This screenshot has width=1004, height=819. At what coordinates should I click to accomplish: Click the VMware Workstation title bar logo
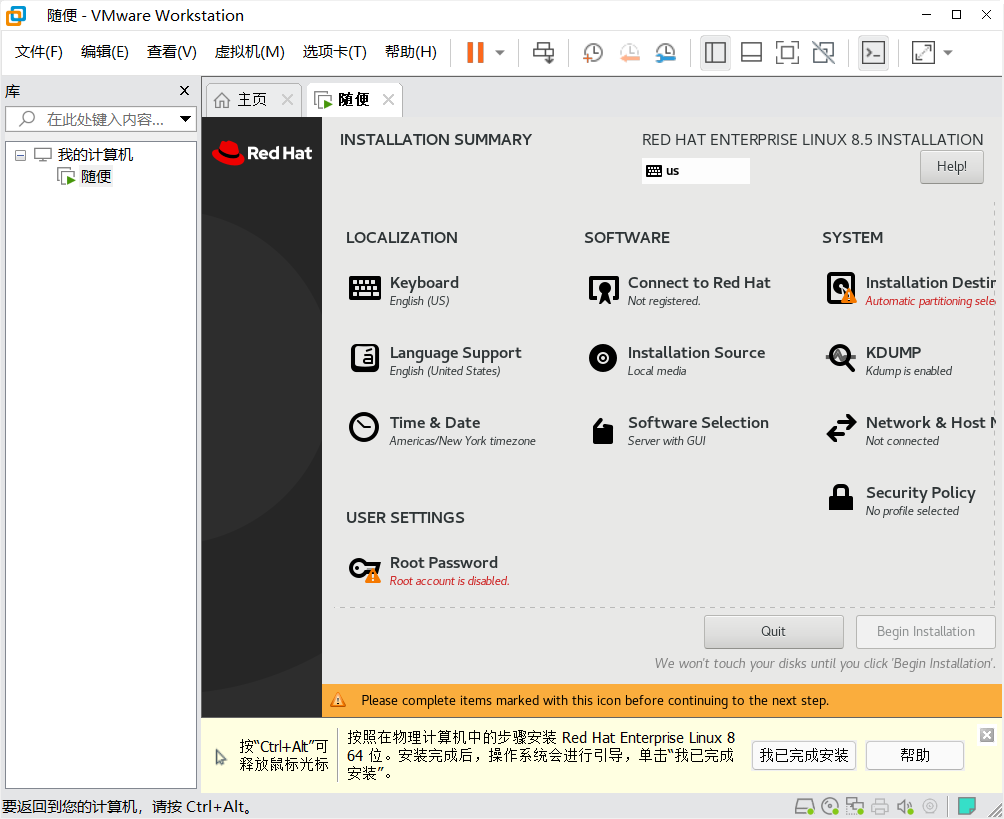[16, 15]
